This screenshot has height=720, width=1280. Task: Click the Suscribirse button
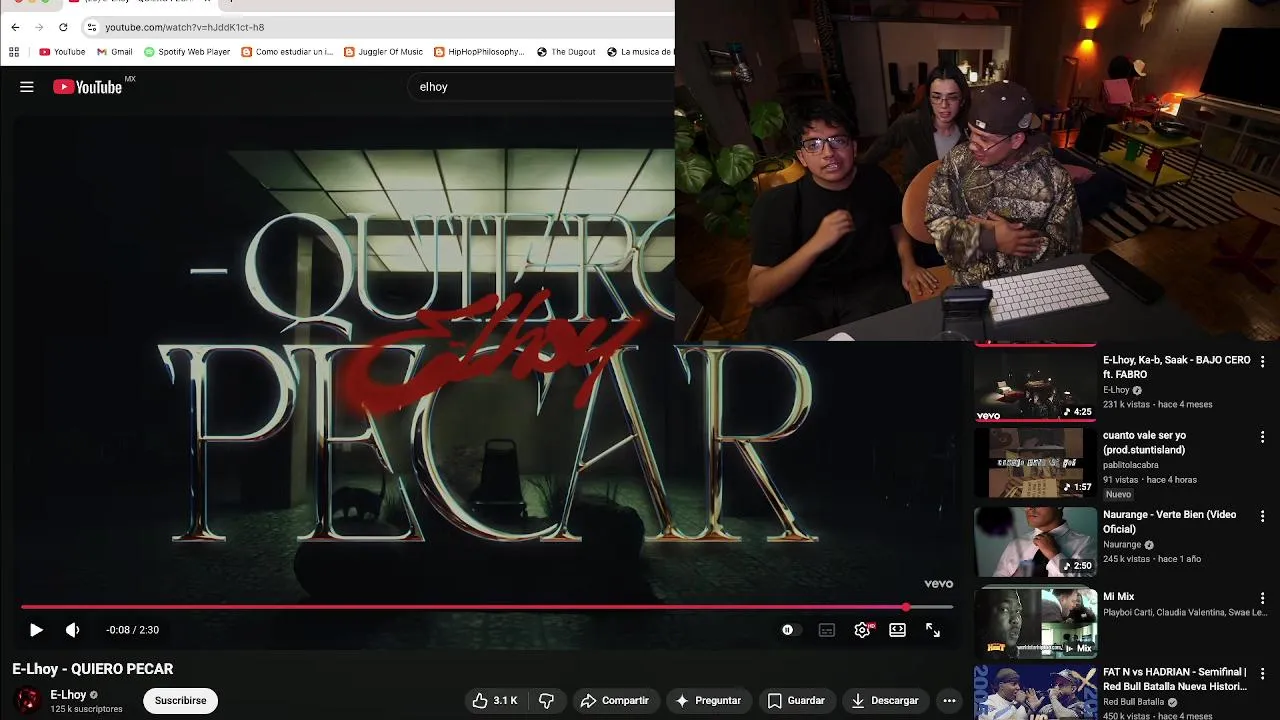coord(180,701)
